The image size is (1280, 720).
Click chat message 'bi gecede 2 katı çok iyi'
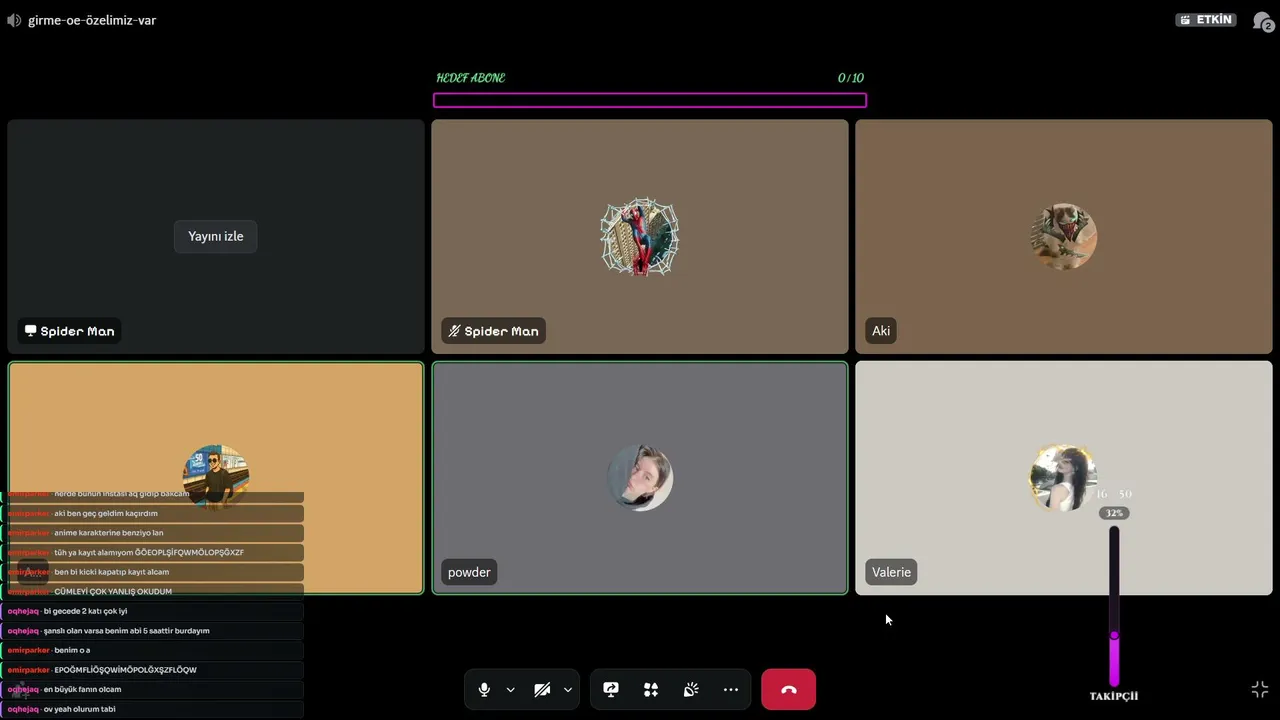[85, 611]
